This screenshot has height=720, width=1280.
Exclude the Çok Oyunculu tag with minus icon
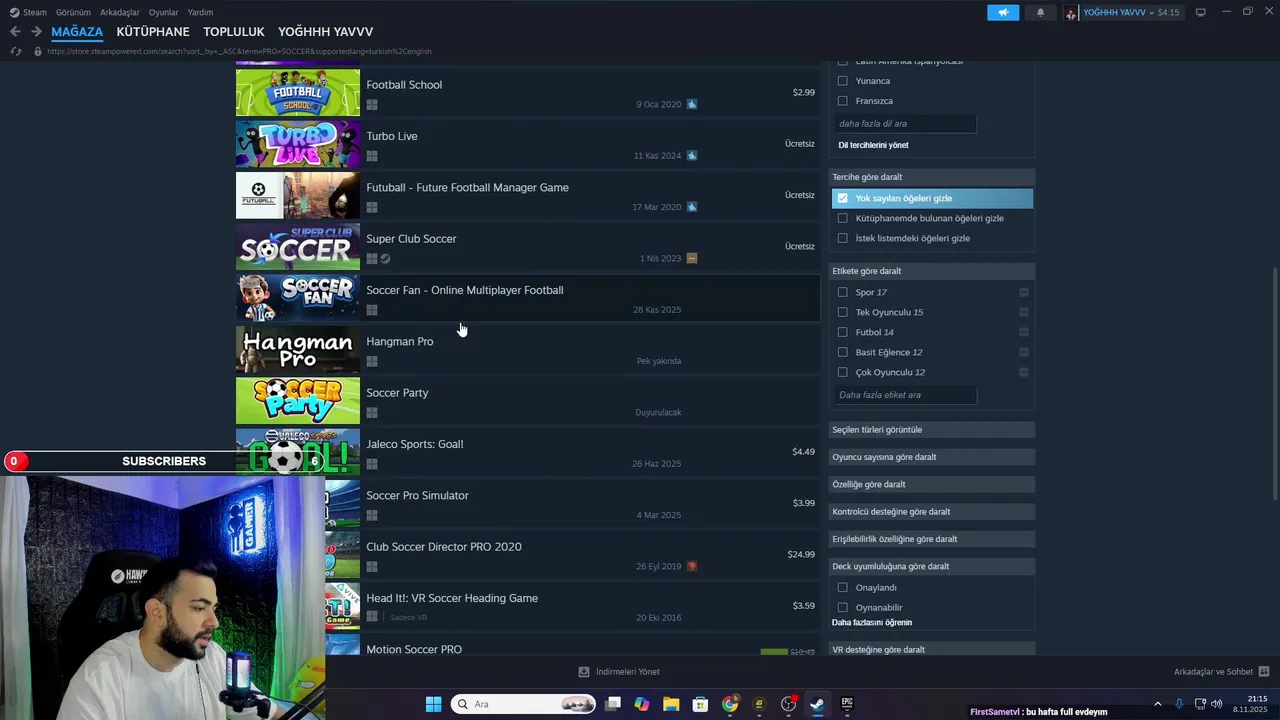[1023, 372]
